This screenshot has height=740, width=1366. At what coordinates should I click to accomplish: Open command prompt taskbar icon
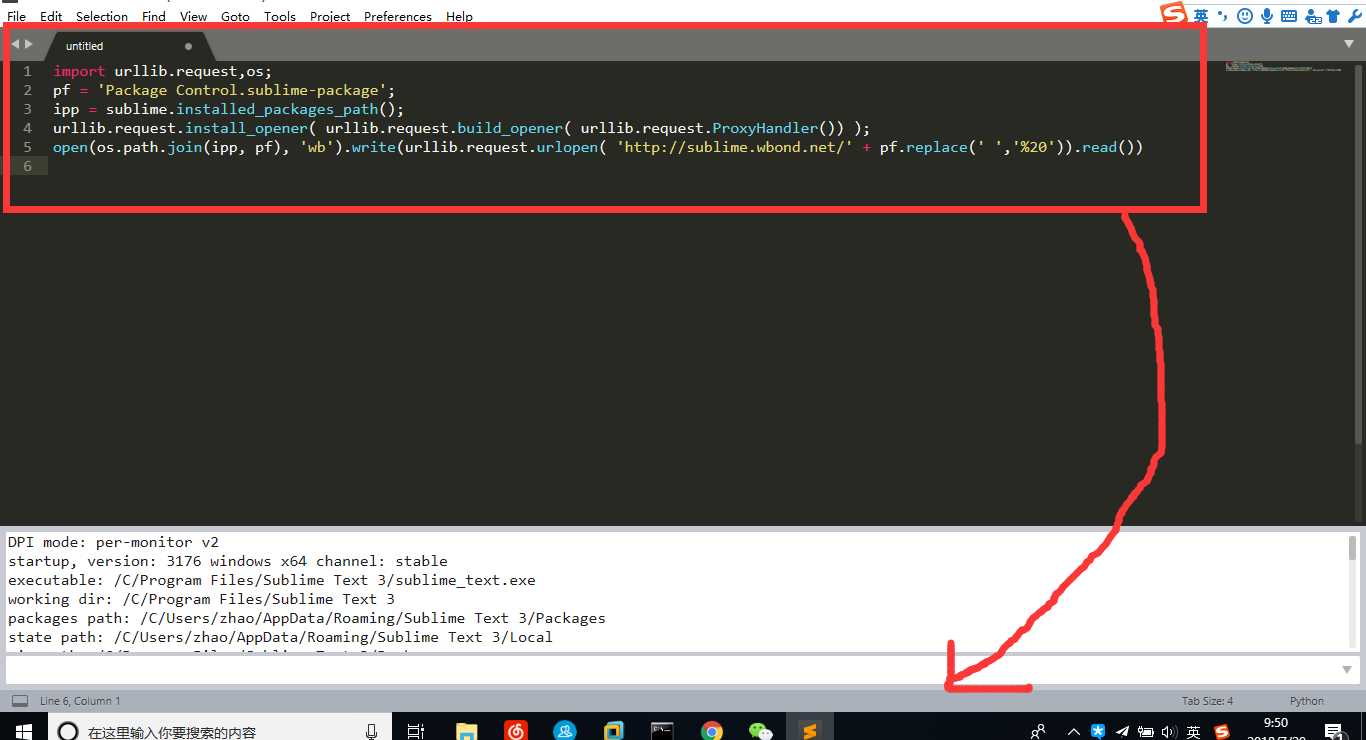point(662,731)
